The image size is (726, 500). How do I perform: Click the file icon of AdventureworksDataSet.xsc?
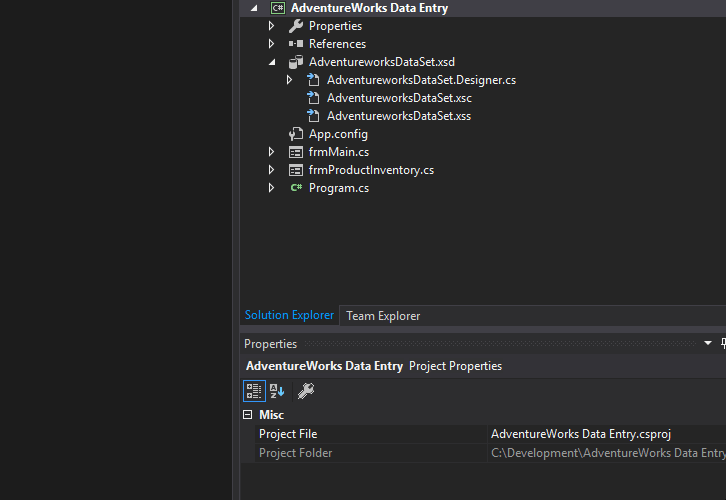pos(313,98)
